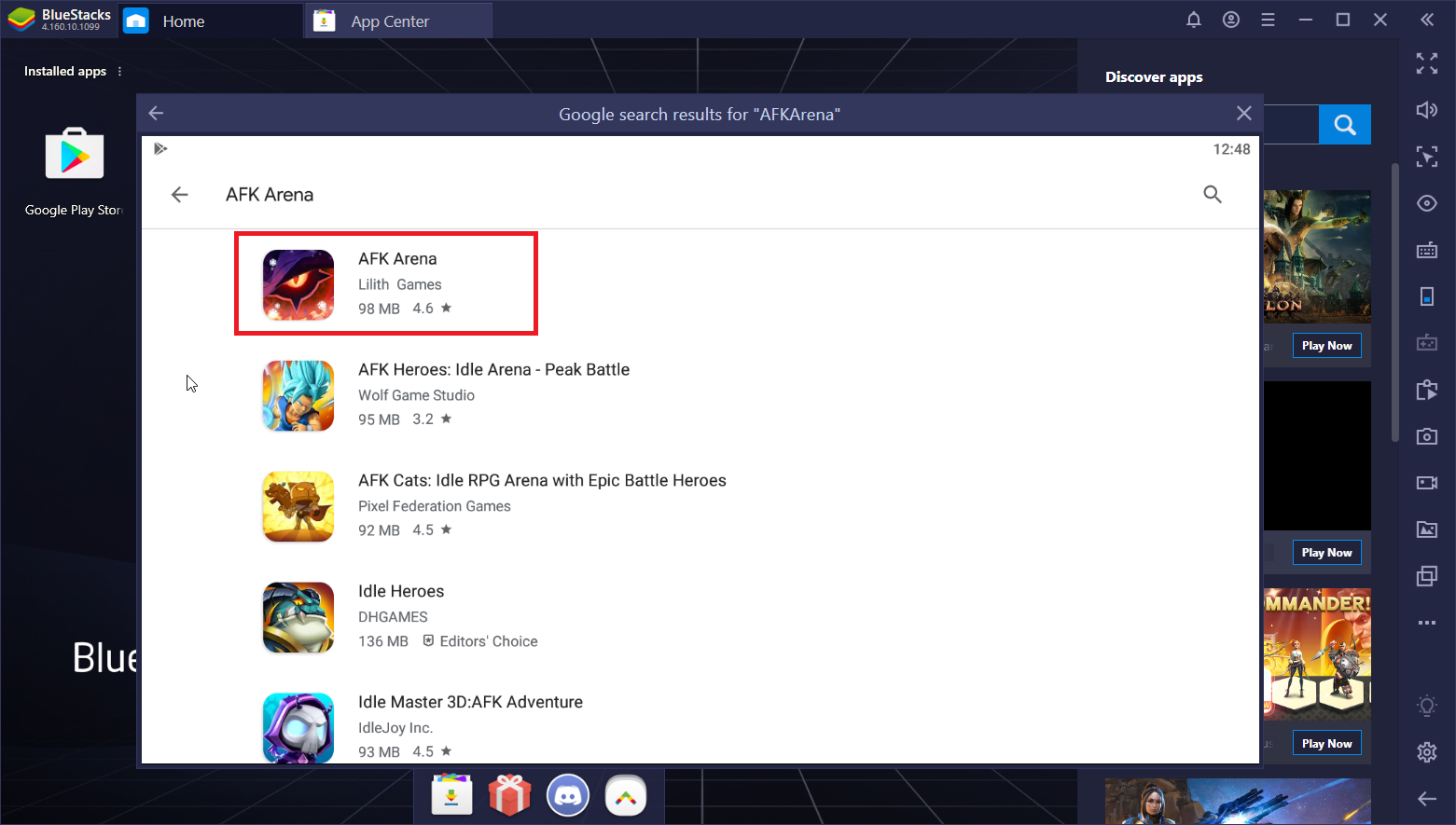
Task: Click the Play Store back arrow
Action: (x=180, y=195)
